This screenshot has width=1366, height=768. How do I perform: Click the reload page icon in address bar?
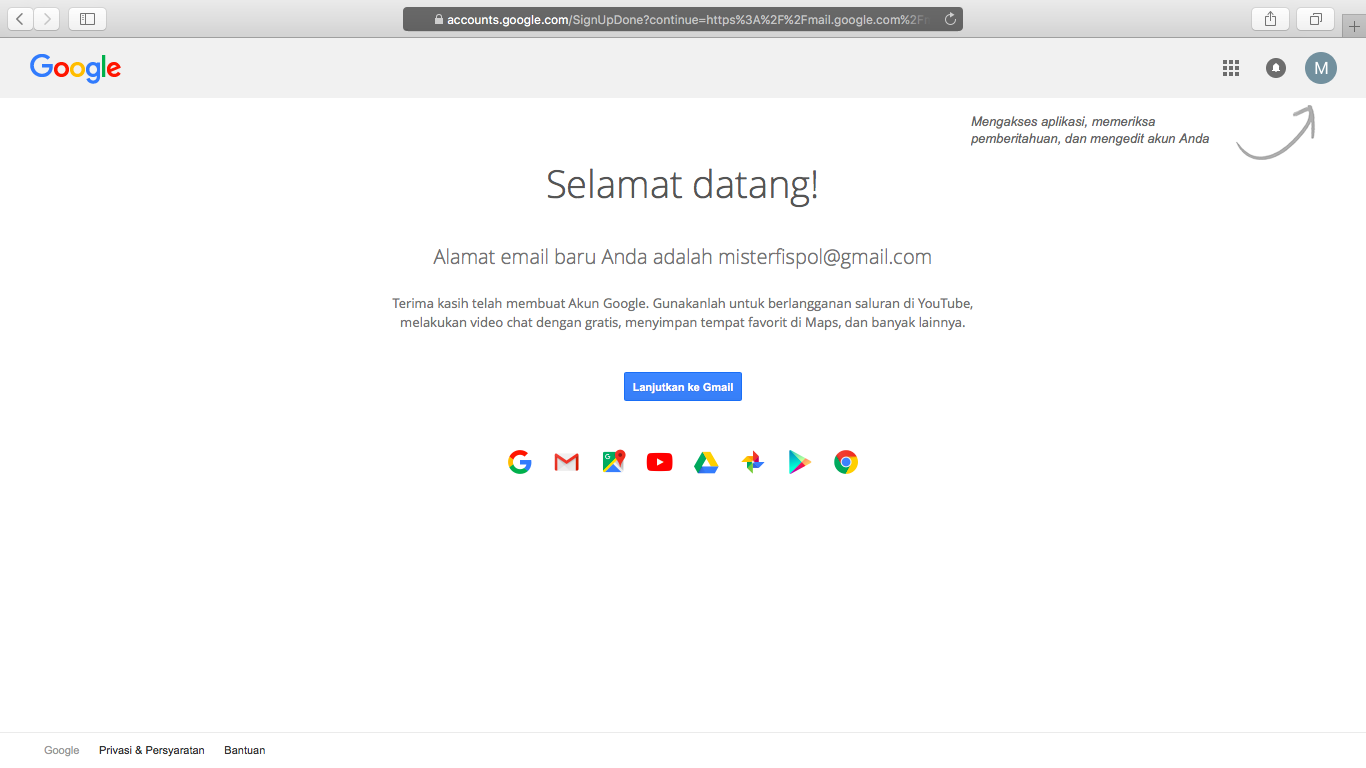[950, 19]
